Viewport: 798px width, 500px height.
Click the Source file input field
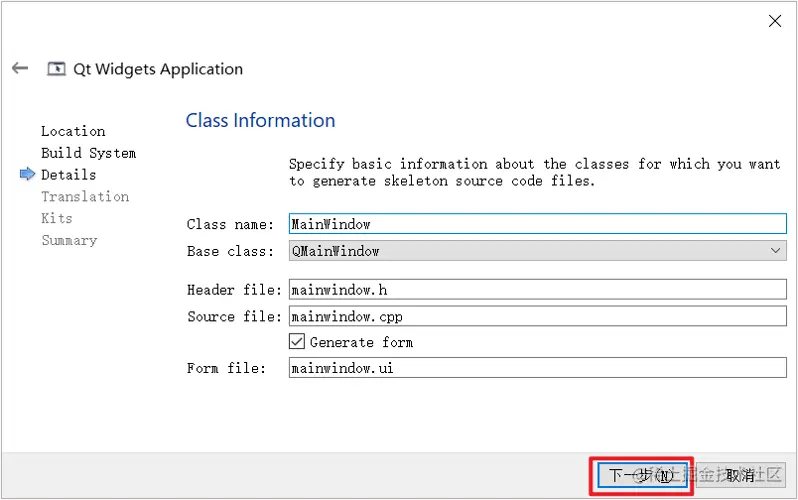tap(537, 316)
